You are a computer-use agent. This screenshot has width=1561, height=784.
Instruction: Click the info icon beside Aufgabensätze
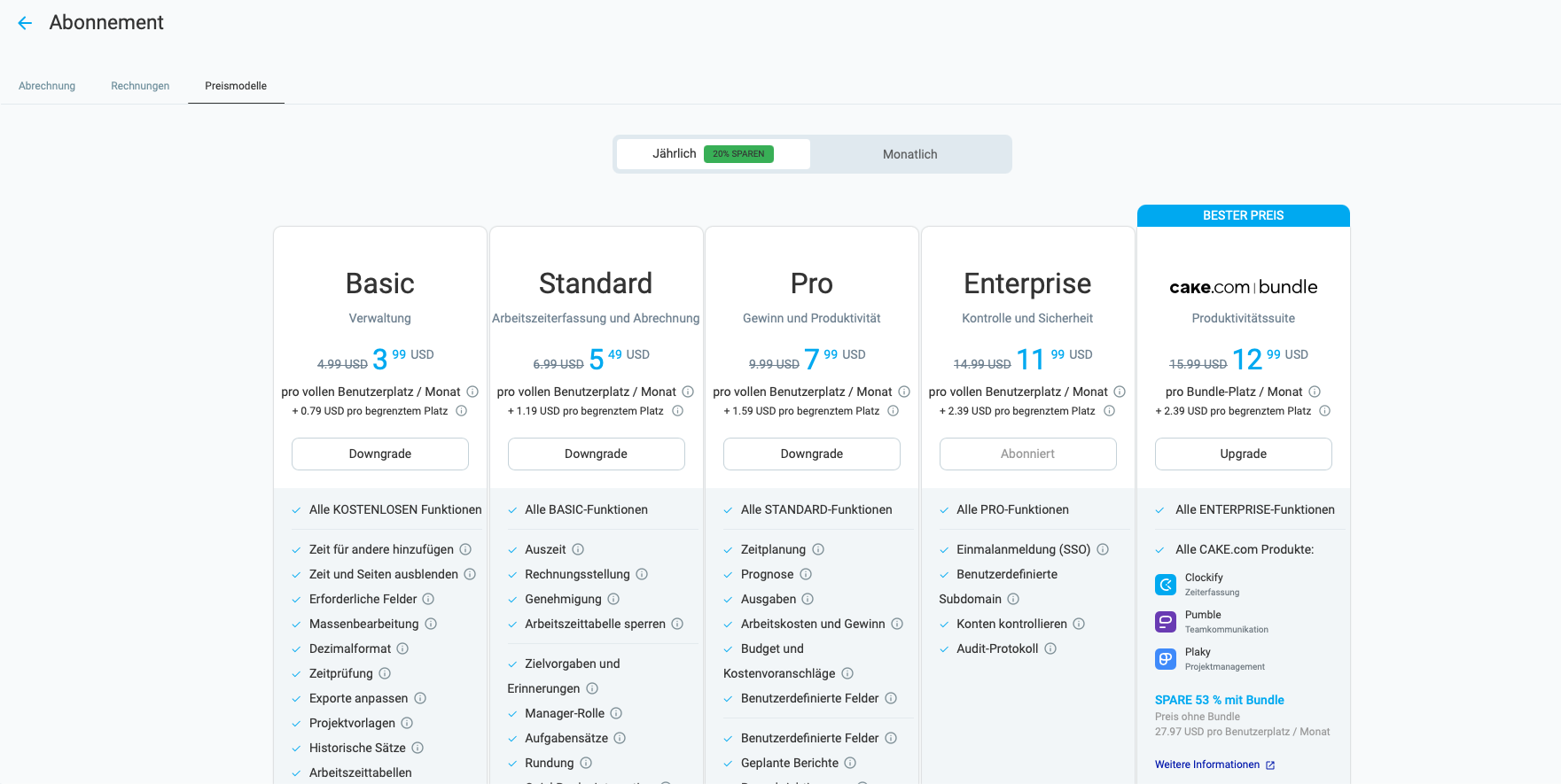pyautogui.click(x=620, y=738)
